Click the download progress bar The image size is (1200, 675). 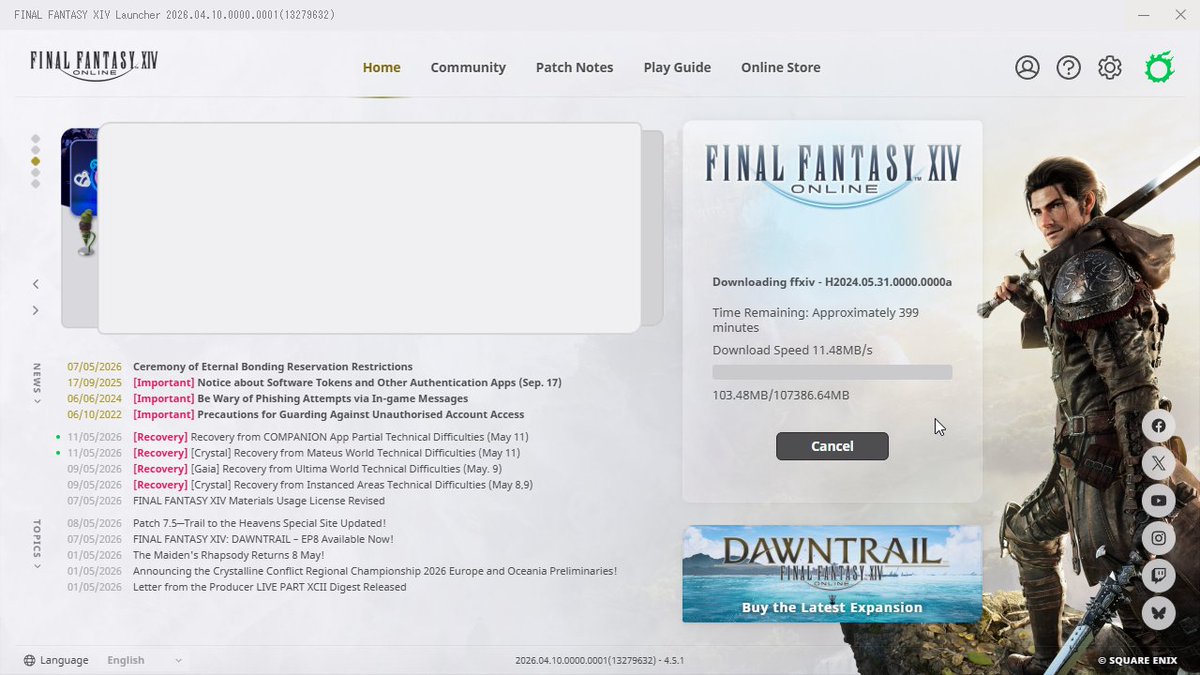tap(832, 372)
